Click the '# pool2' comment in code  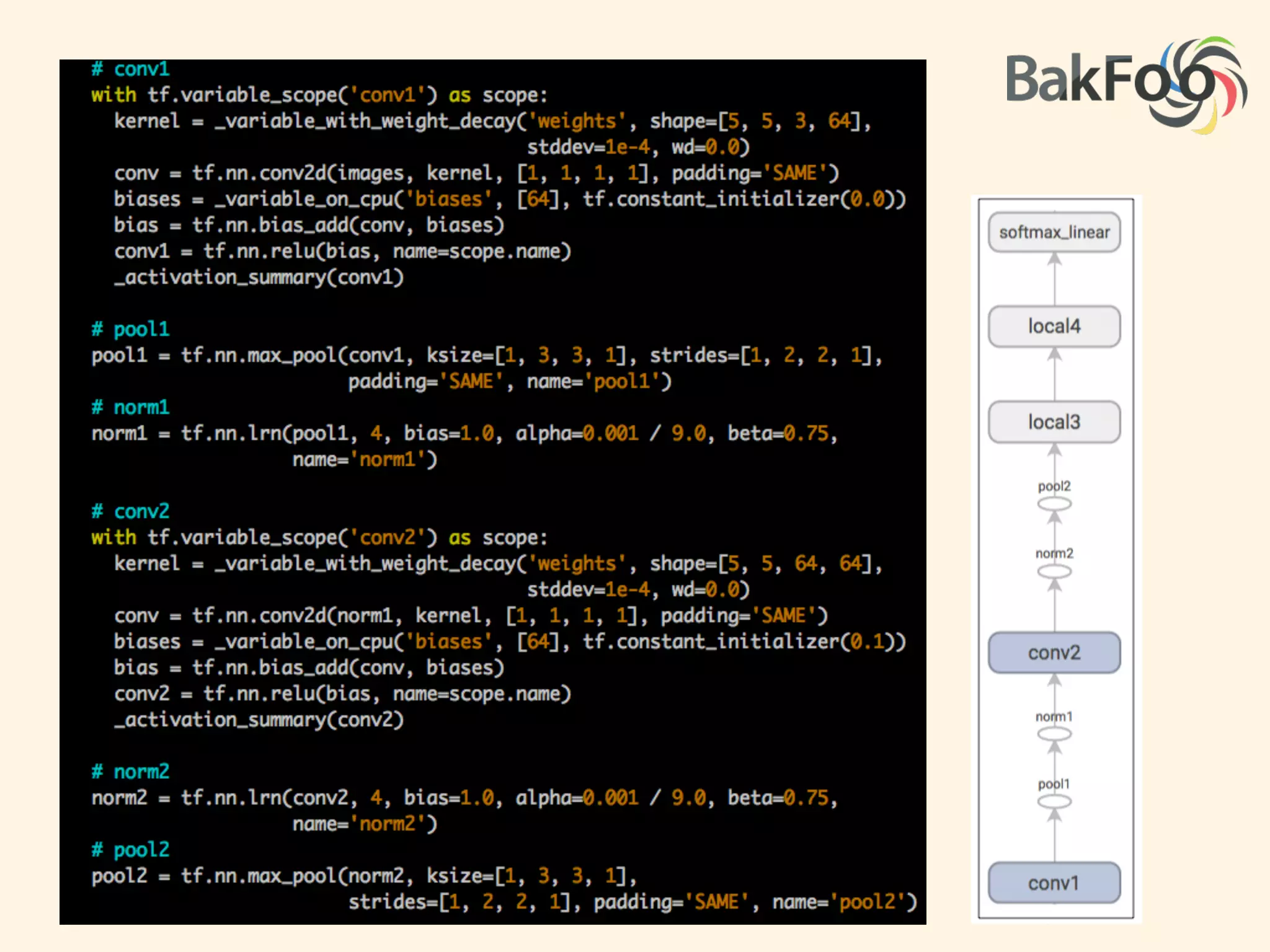(130, 850)
